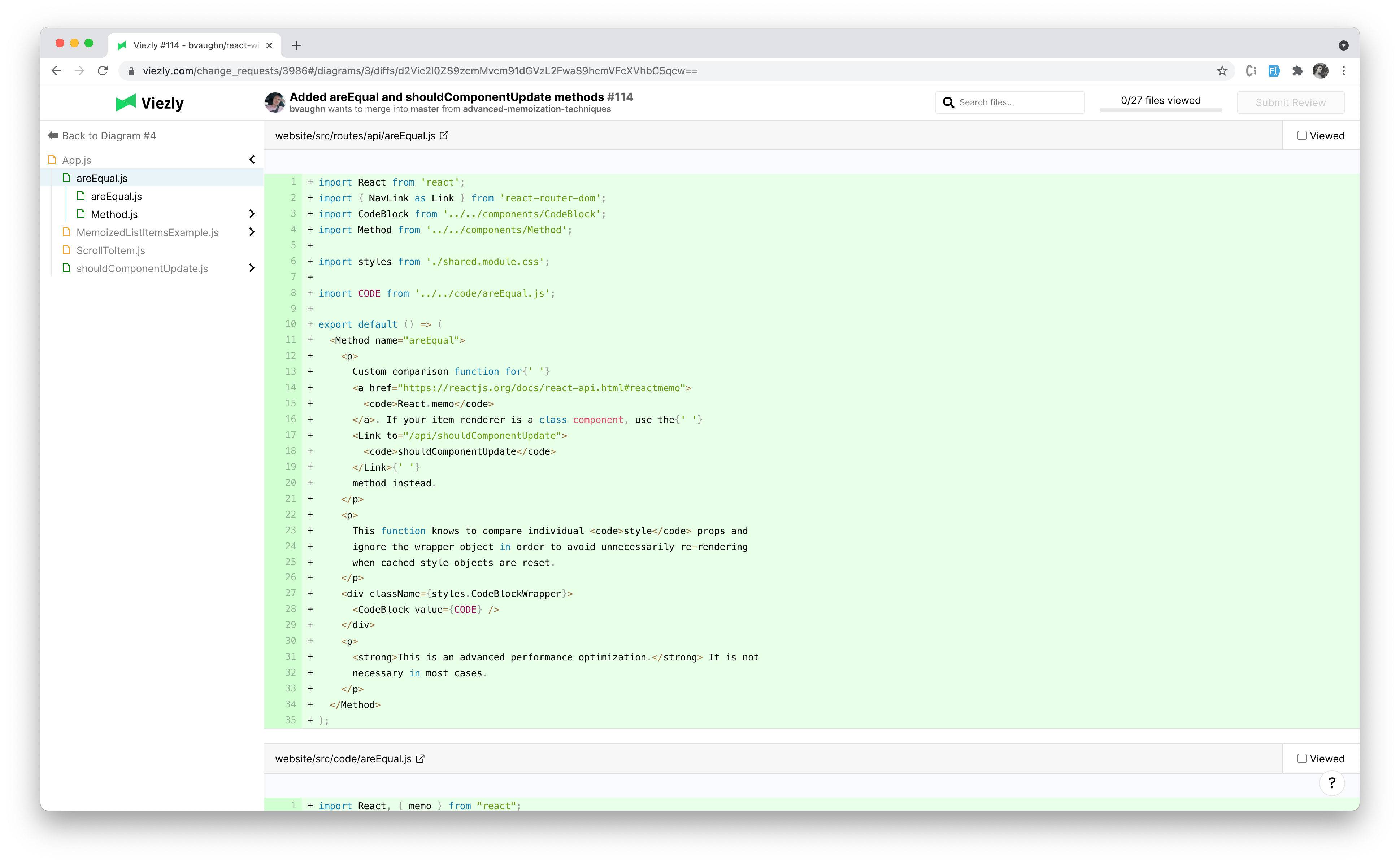Focus the Search files input

(1010, 102)
